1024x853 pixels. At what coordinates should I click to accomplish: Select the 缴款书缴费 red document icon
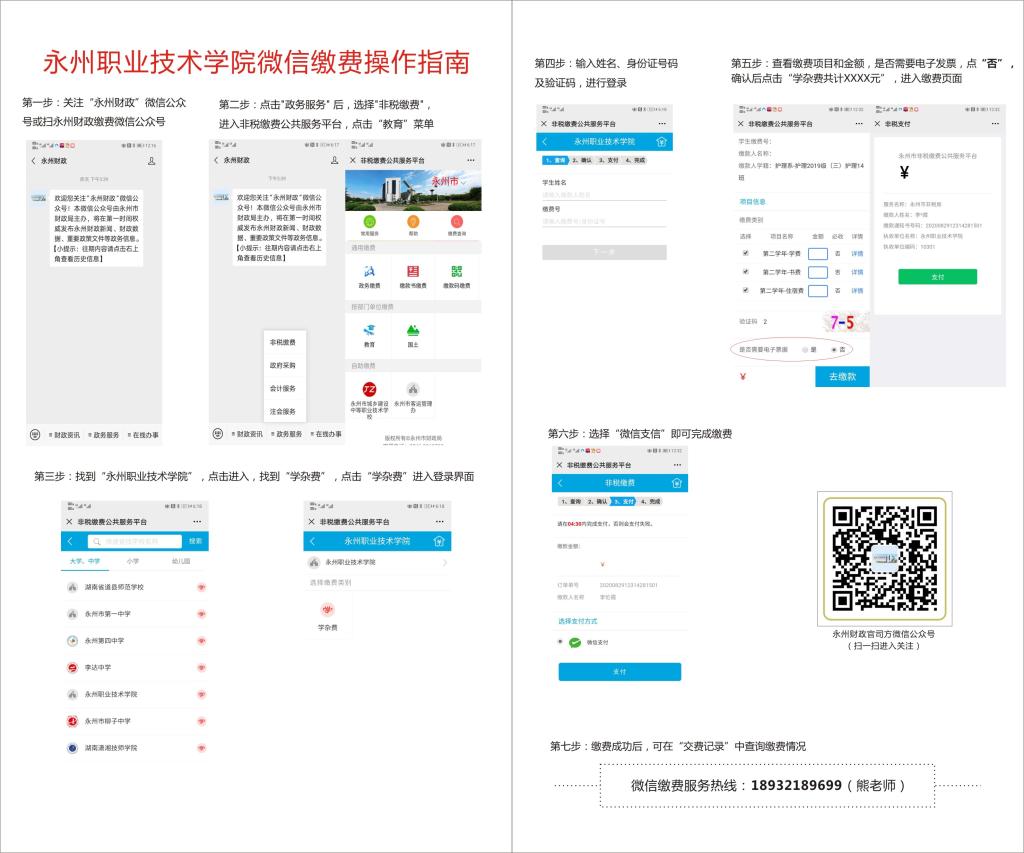(413, 271)
